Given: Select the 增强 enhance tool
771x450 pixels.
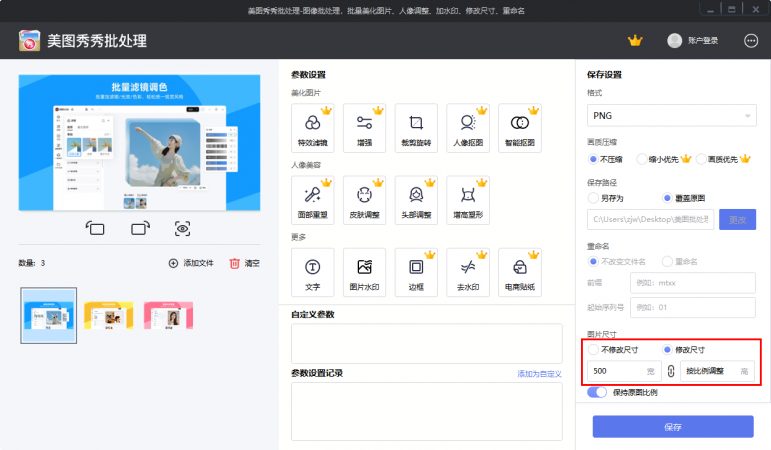Looking at the screenshot, I should [x=364, y=128].
